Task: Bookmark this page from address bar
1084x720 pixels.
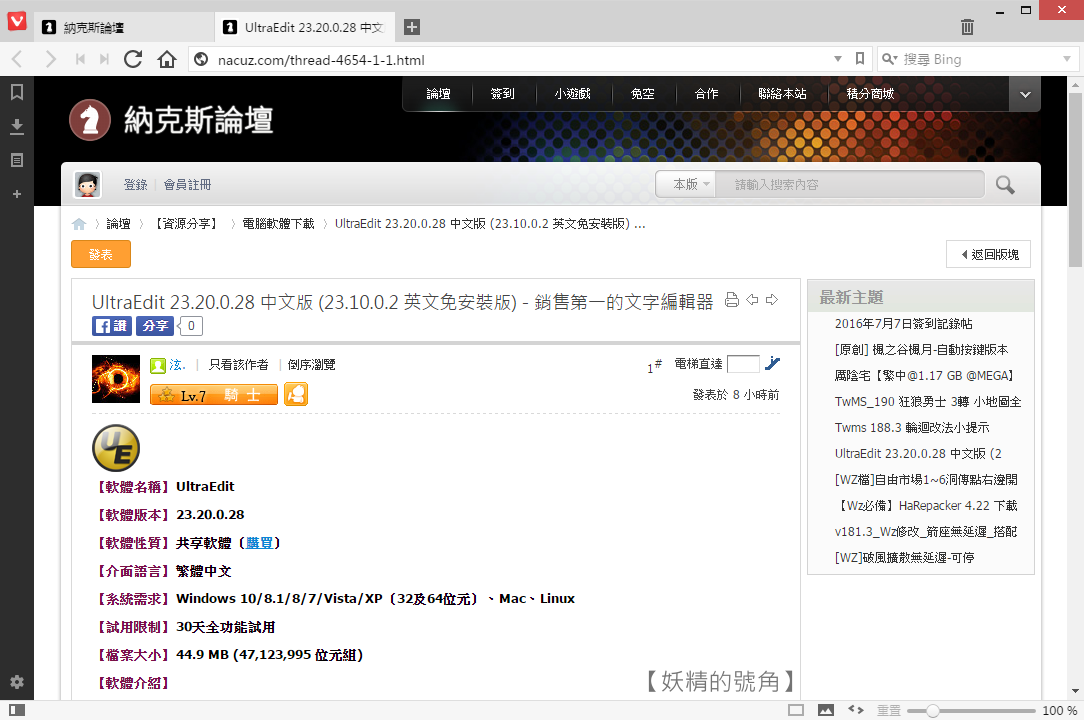Action: 859,59
